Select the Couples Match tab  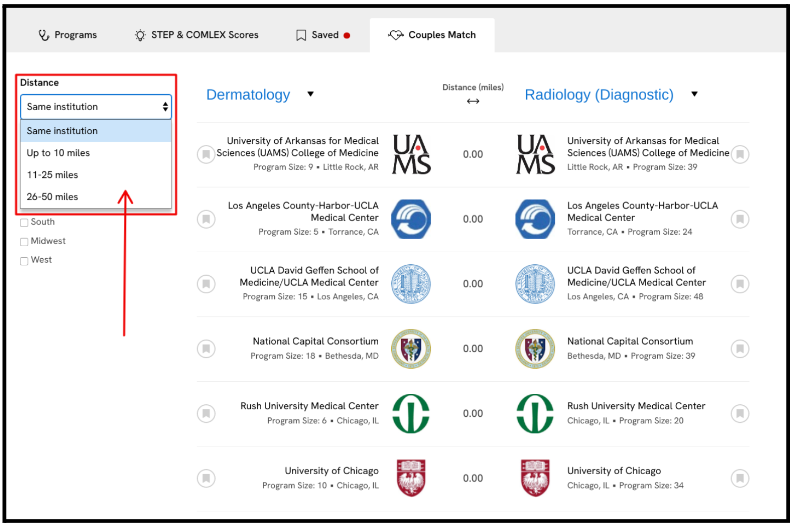click(432, 35)
